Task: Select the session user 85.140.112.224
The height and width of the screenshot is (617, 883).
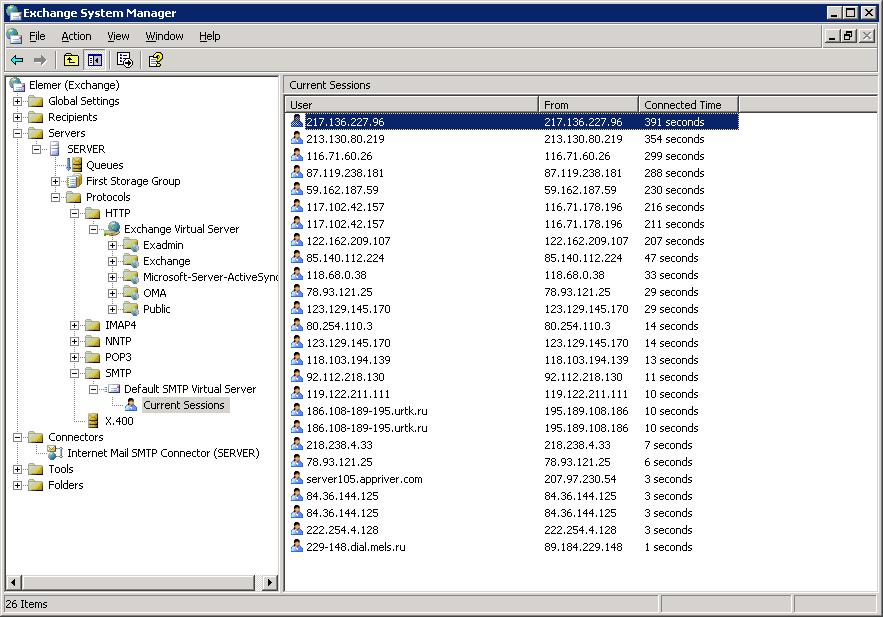Action: (x=345, y=258)
